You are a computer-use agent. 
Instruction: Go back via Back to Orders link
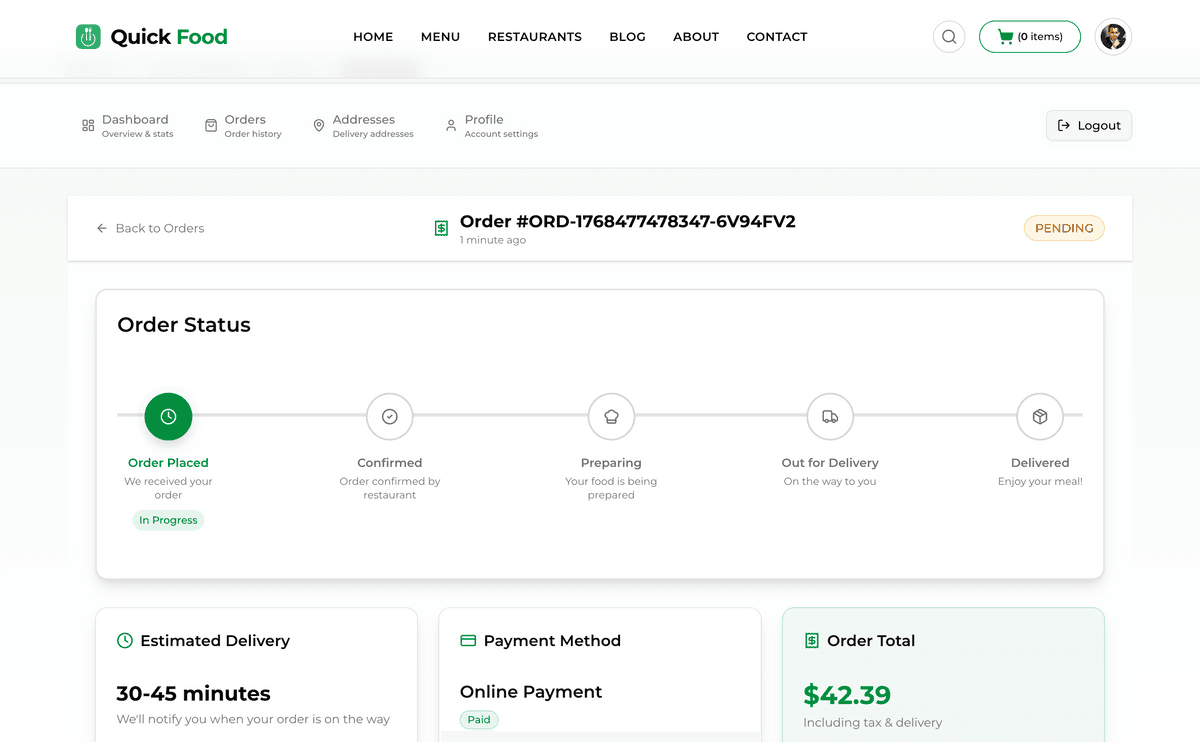click(150, 228)
